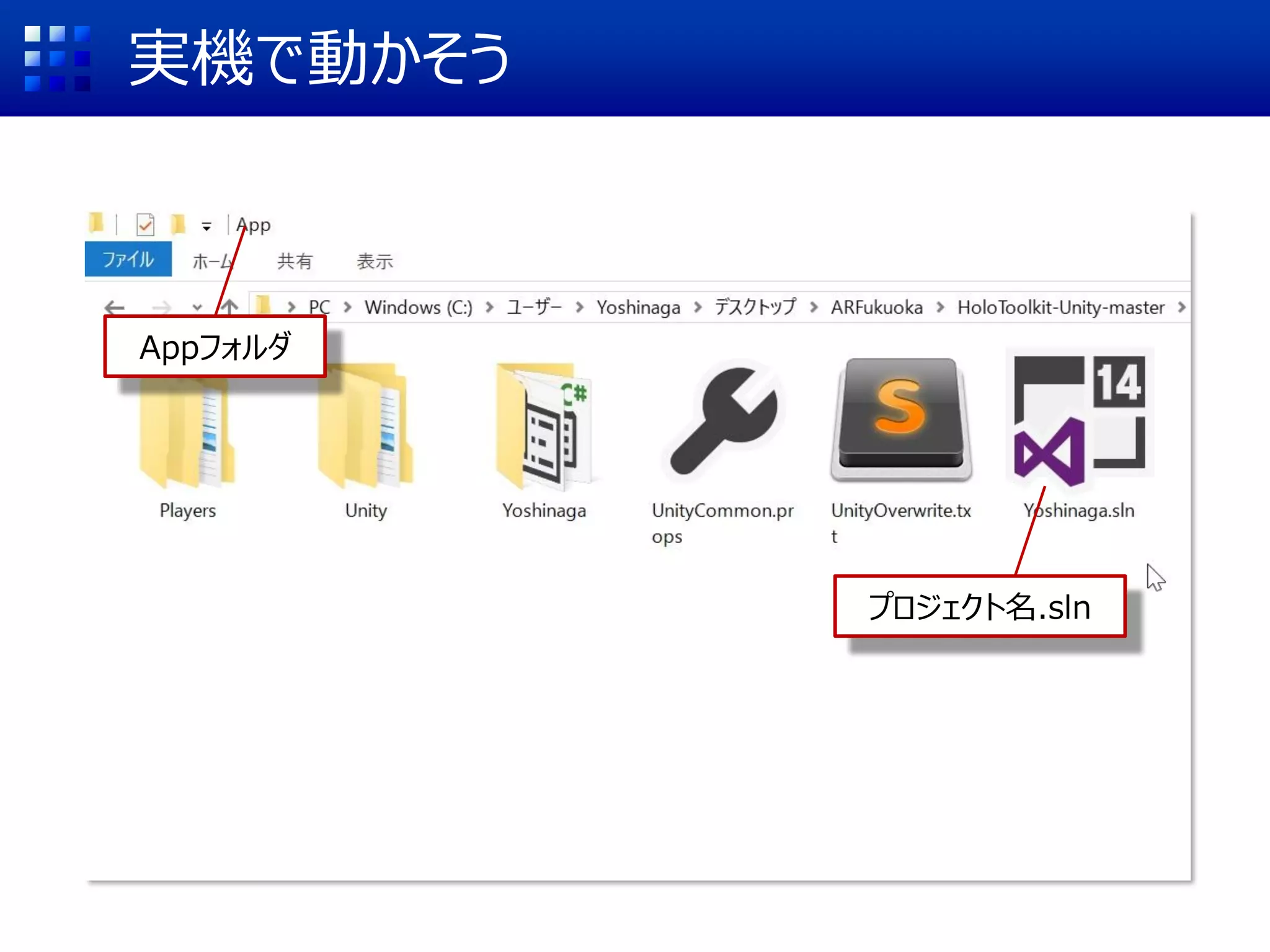The image size is (1270, 952).
Task: Click the properties checkmark quick-access icon
Action: tap(145, 224)
